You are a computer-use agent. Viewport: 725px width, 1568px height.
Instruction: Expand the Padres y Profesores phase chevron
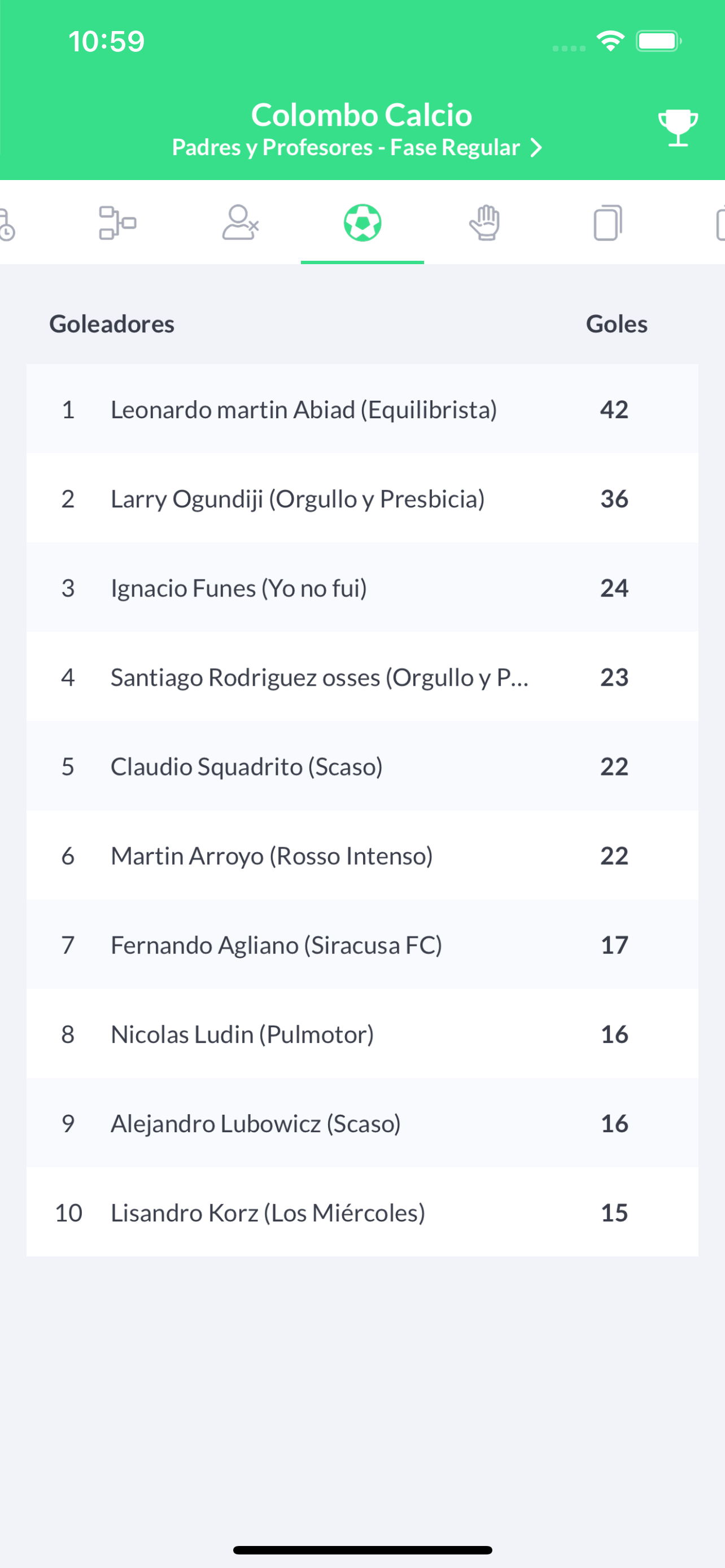[x=536, y=148]
